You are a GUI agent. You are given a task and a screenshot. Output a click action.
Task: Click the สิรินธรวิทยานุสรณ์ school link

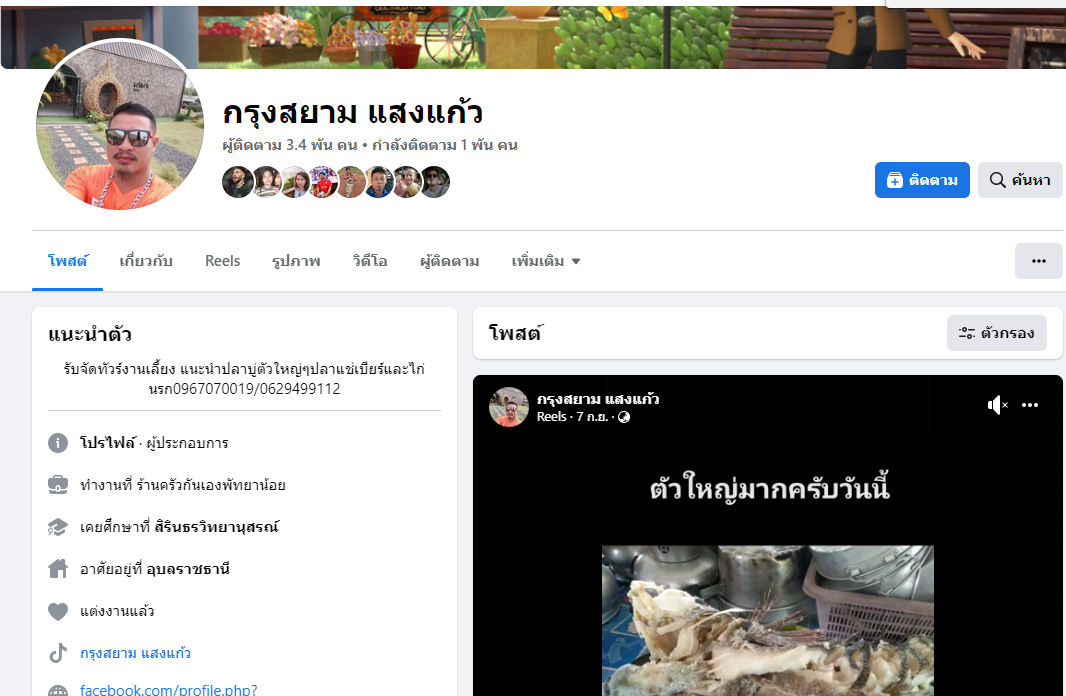pyautogui.click(x=216, y=527)
